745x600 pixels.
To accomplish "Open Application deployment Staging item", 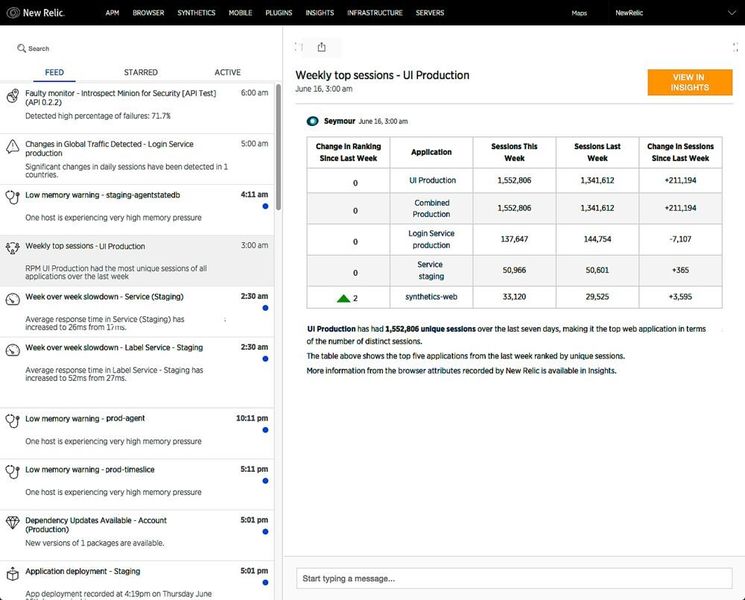I will pyautogui.click(x=137, y=581).
